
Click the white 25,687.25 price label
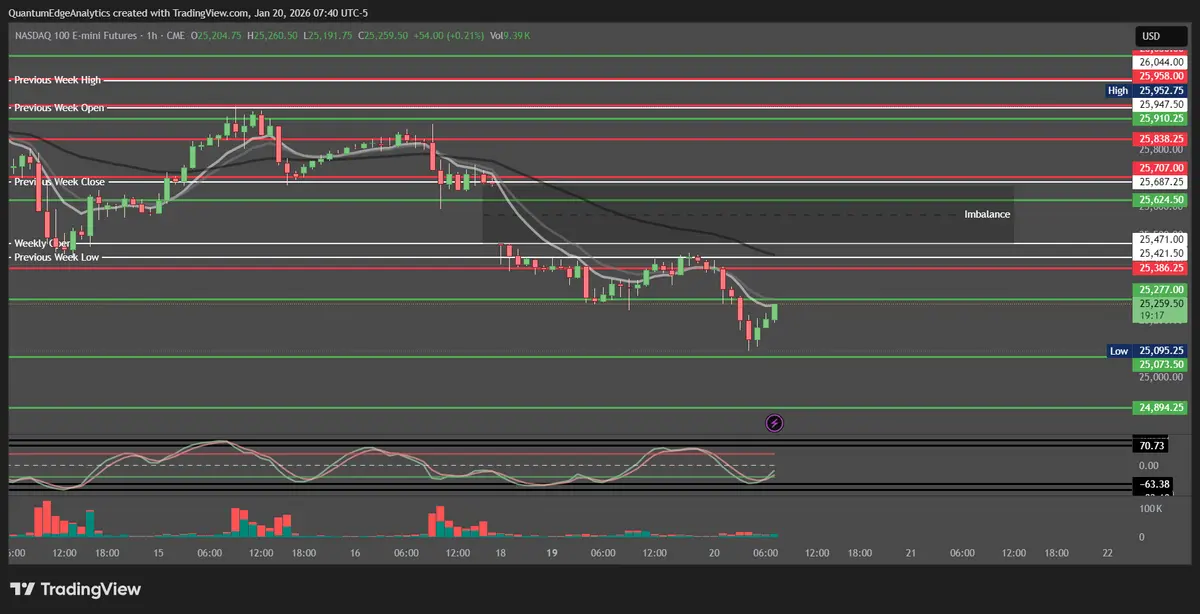[x=1160, y=182]
